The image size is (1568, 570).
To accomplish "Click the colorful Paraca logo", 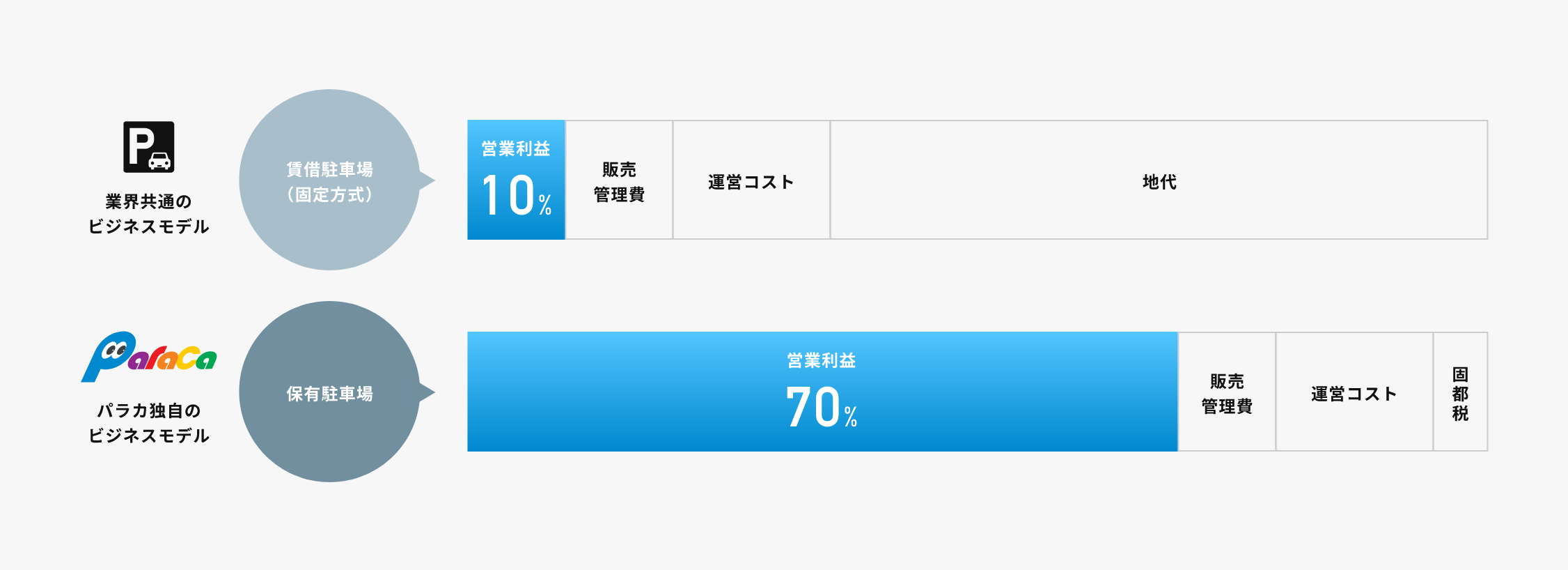I will click(149, 356).
